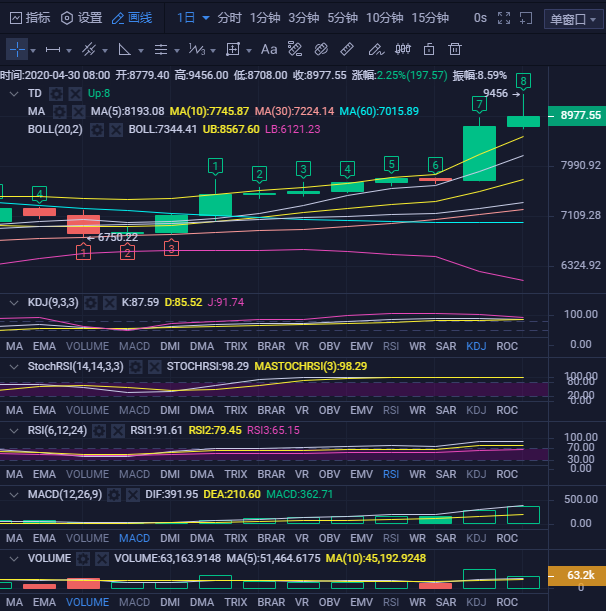Toggle the 画线 drawing toolbar
Screen dimensions: 606x611
[x=132, y=18]
